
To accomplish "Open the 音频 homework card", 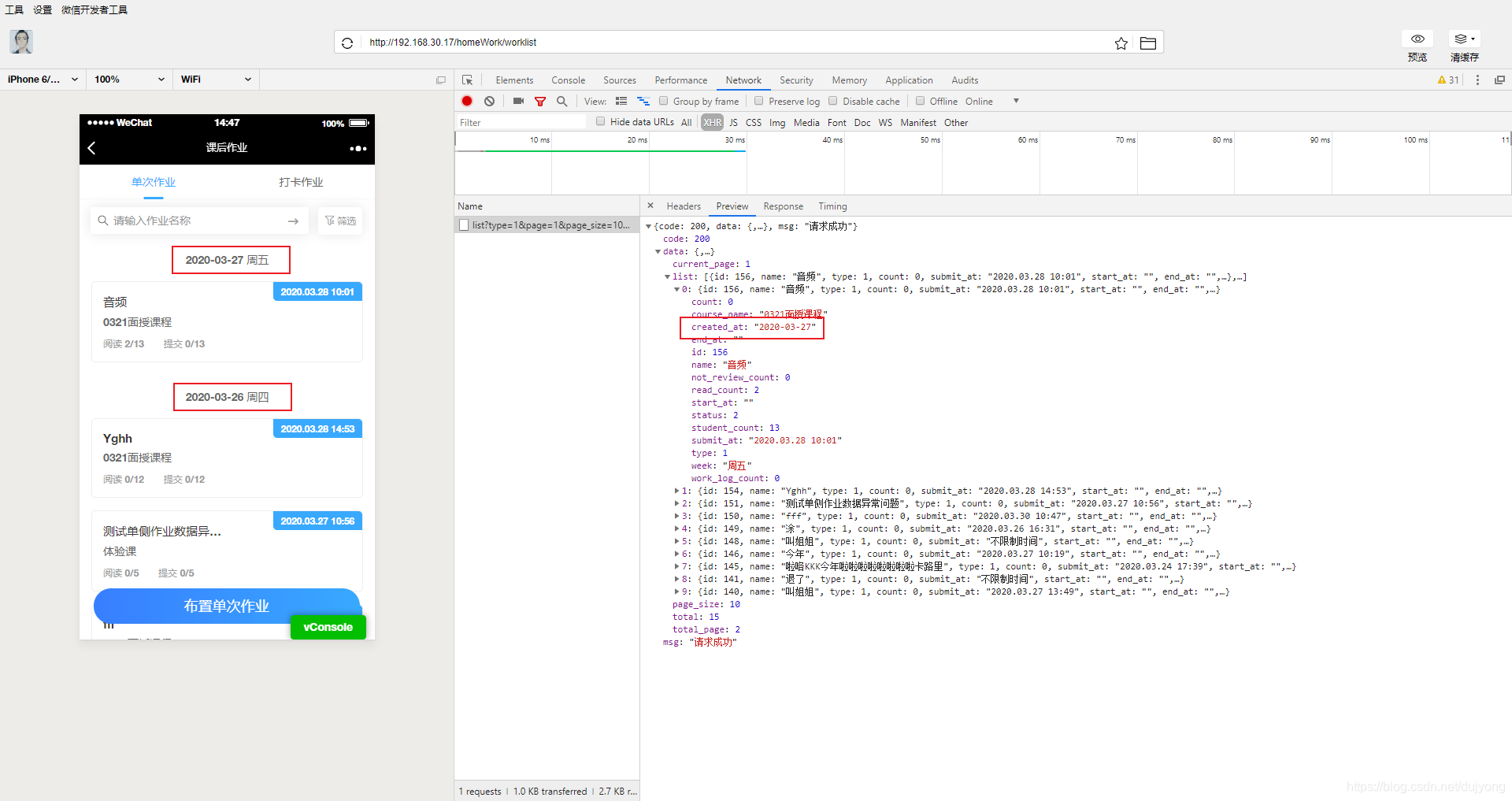I will coord(227,322).
